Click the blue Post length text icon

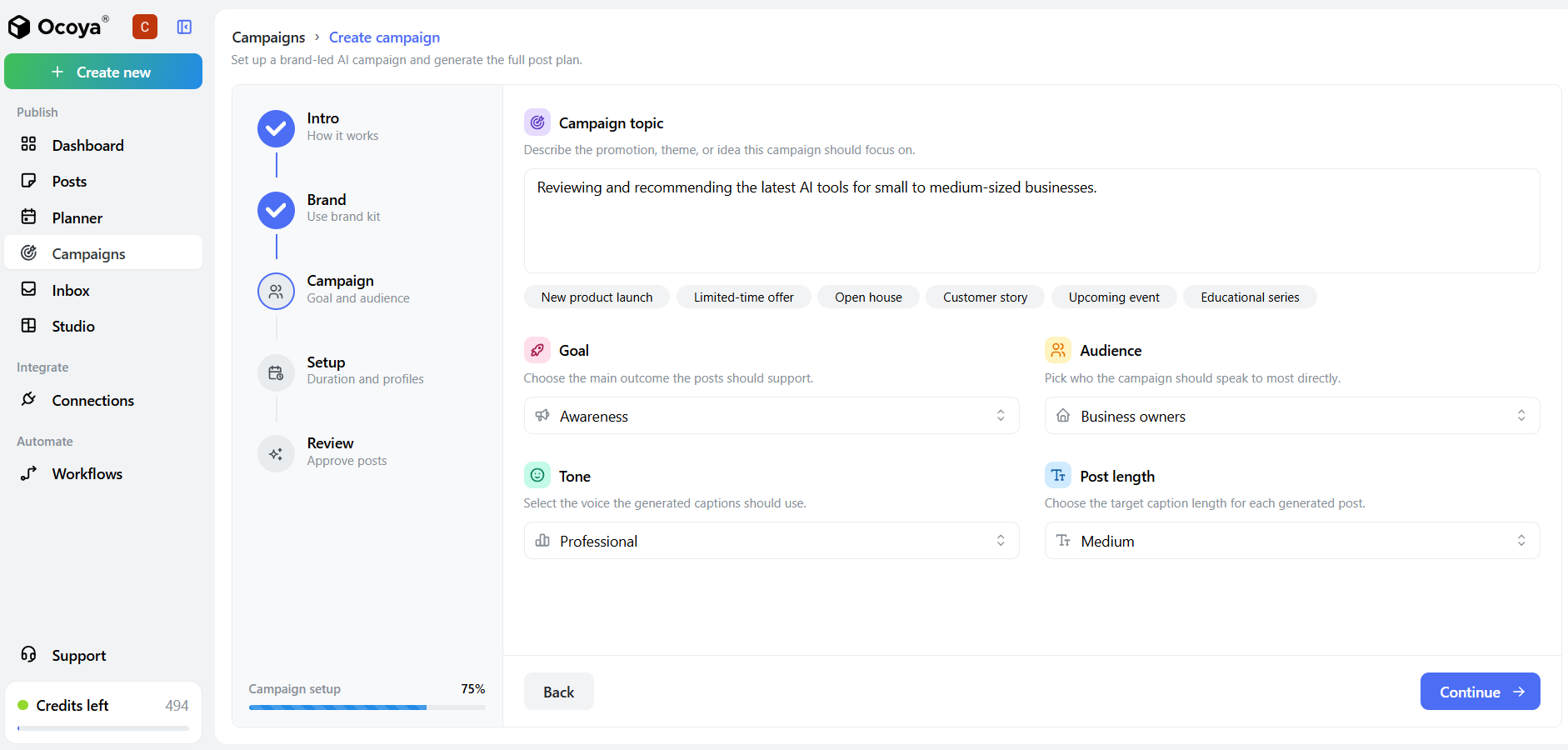pos(1058,475)
